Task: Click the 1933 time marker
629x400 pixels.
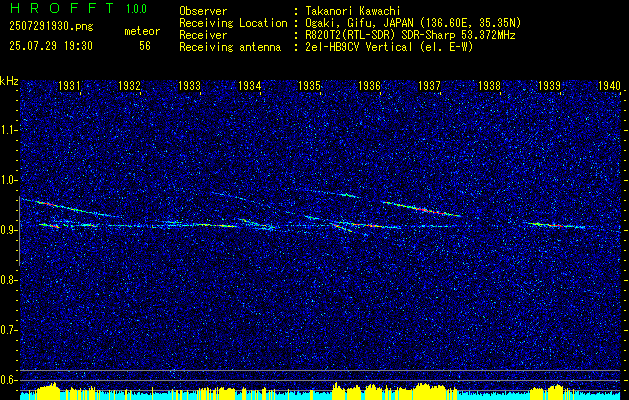Action: (x=189, y=85)
